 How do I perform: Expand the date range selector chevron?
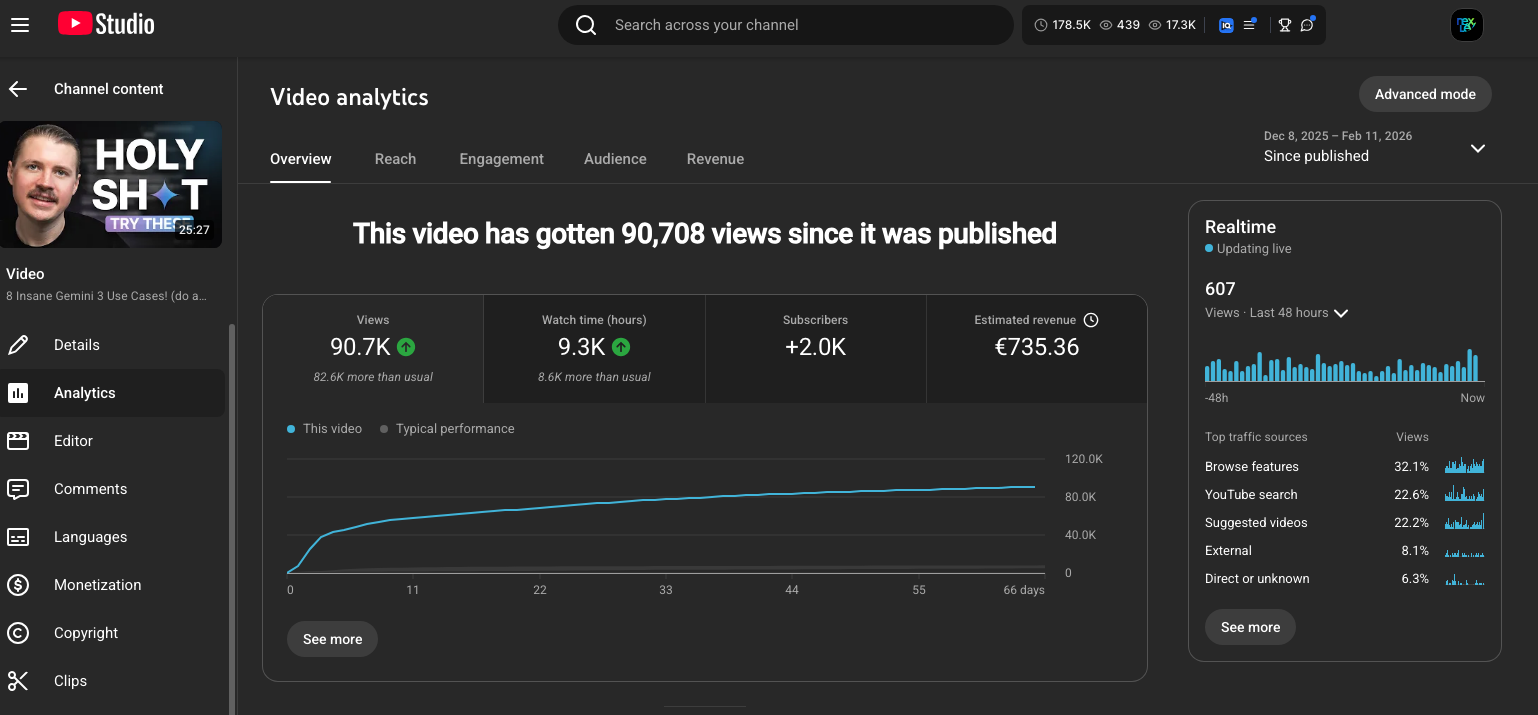[1477, 148]
